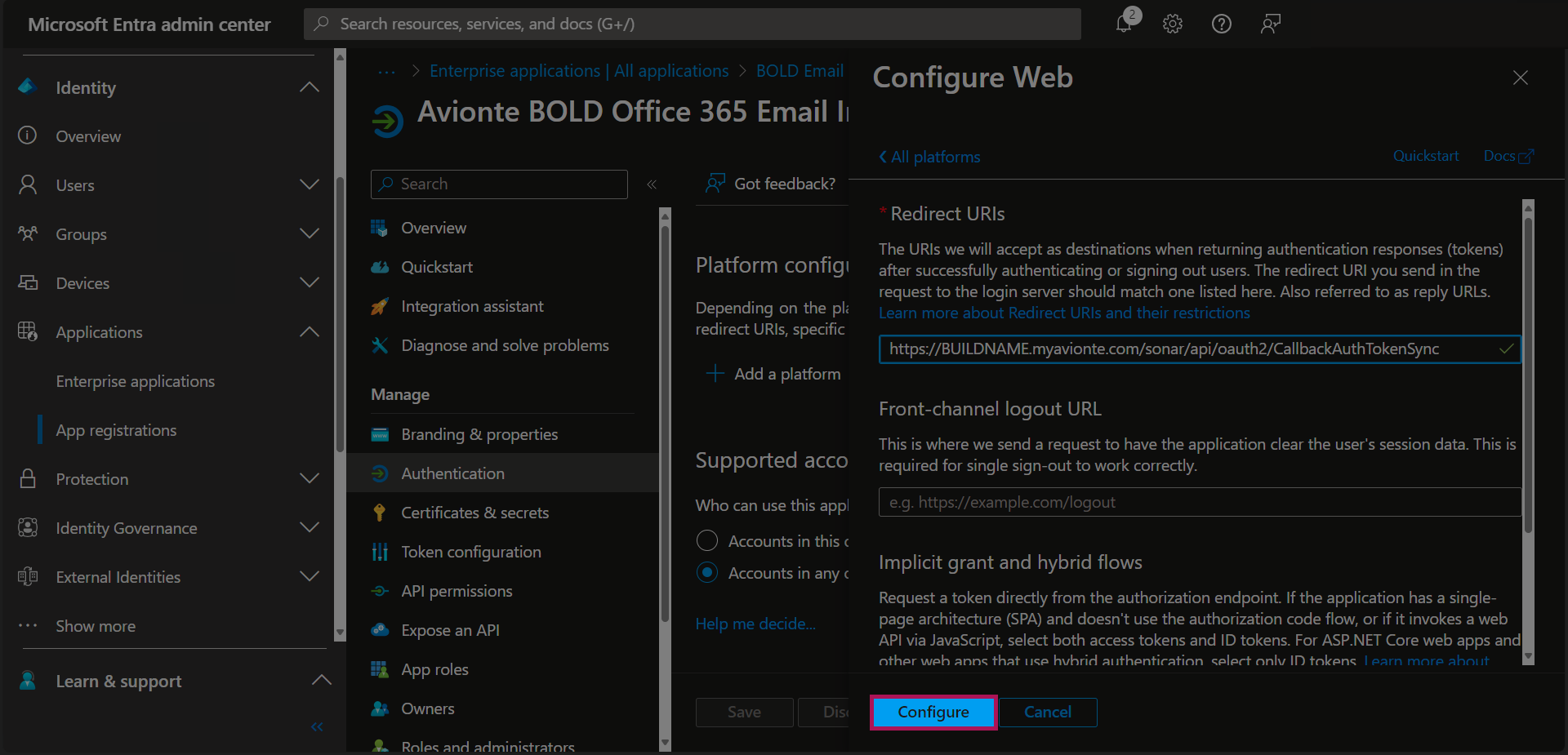Click the Certificates & secrets key icon
This screenshot has width=1568, height=755.
pos(380,513)
